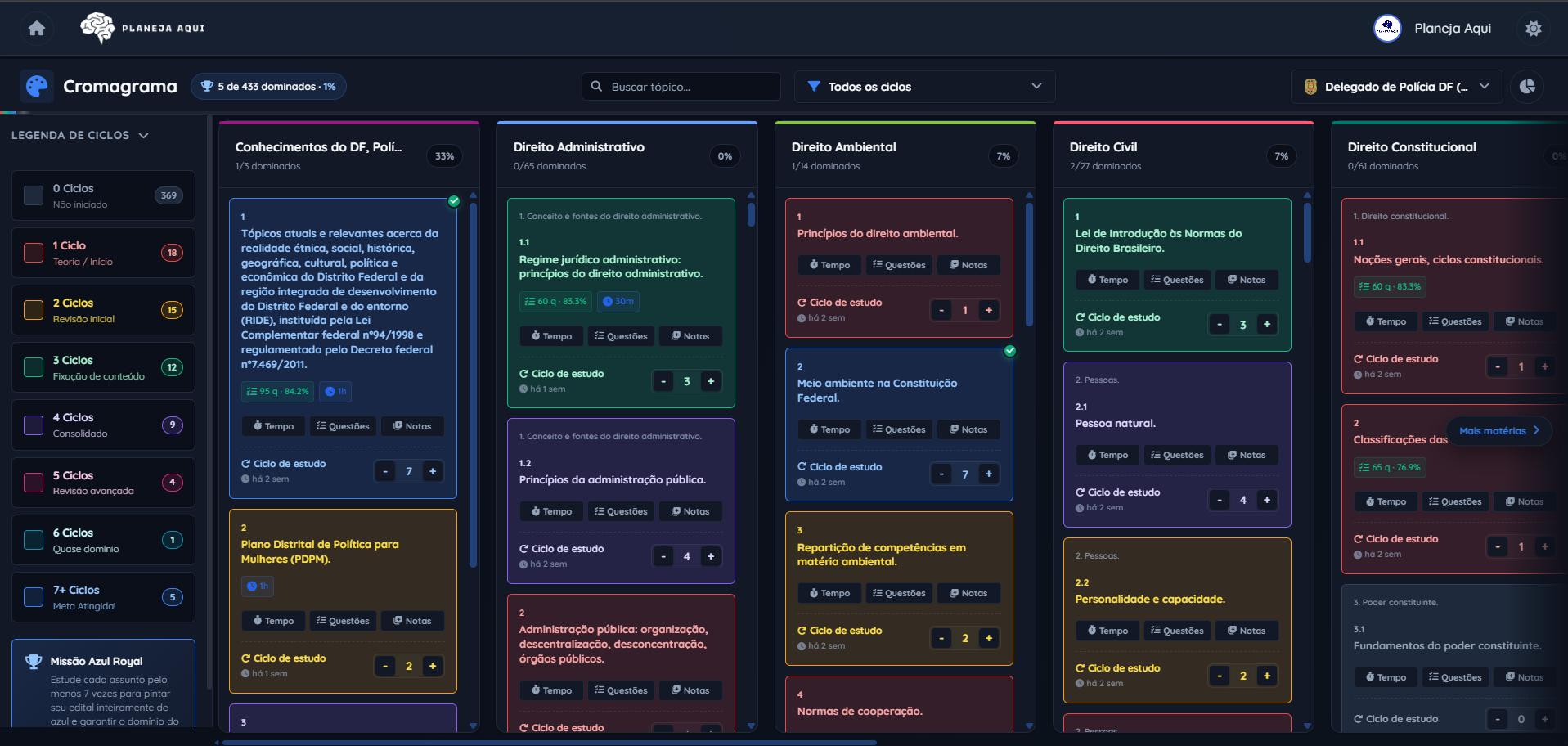The image size is (1568, 746).
Task: Click Ciclo de estudo on Meio ambiente card
Action: point(840,467)
